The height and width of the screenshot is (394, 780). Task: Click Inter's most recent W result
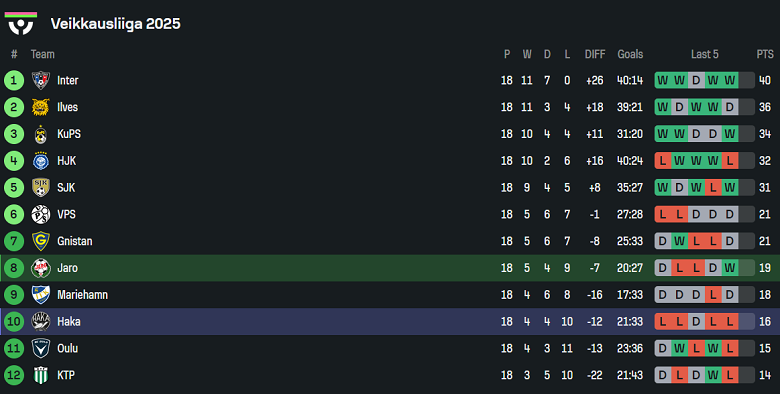click(x=730, y=80)
